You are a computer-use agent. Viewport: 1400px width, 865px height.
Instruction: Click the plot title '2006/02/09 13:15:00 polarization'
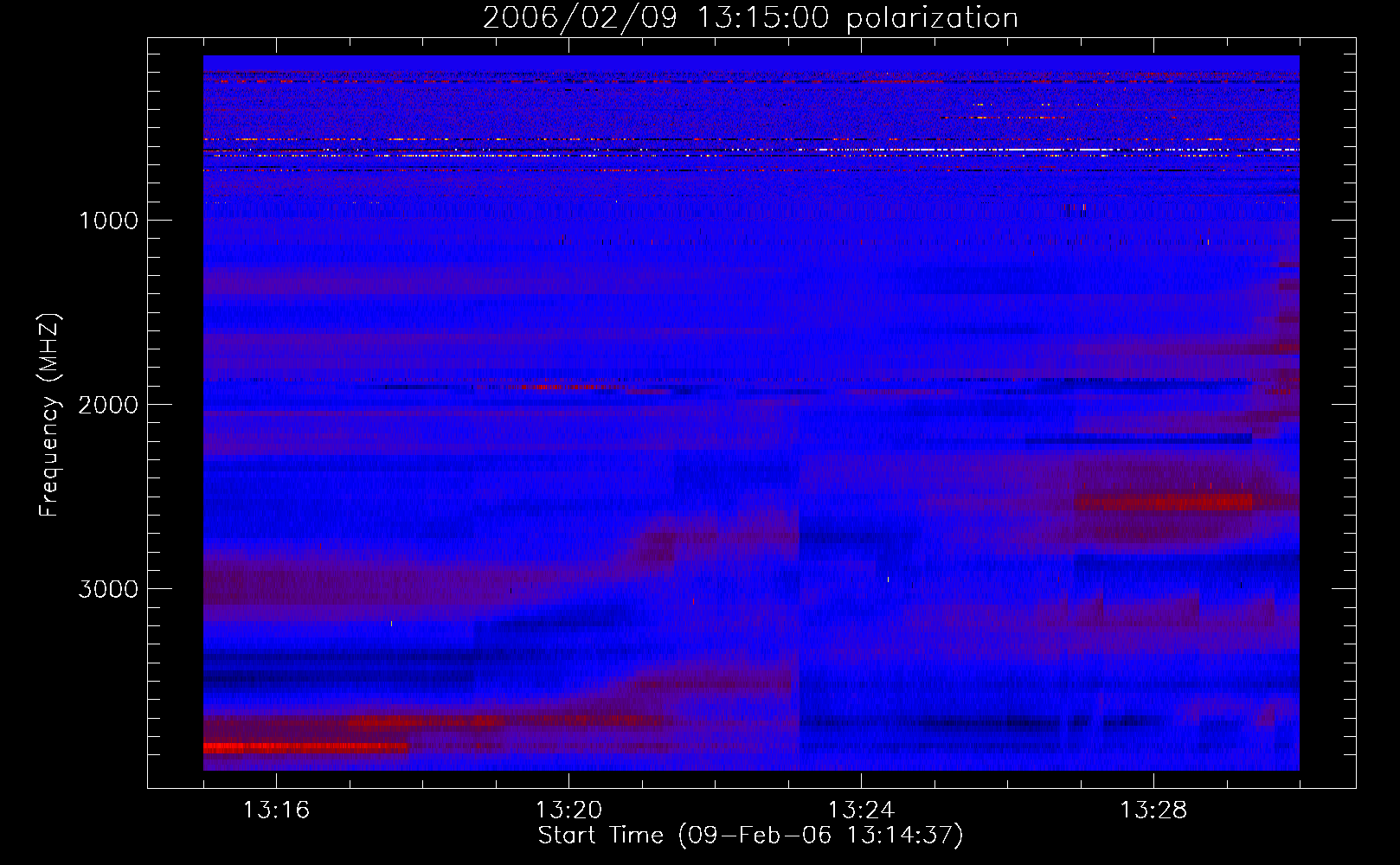[750, 18]
